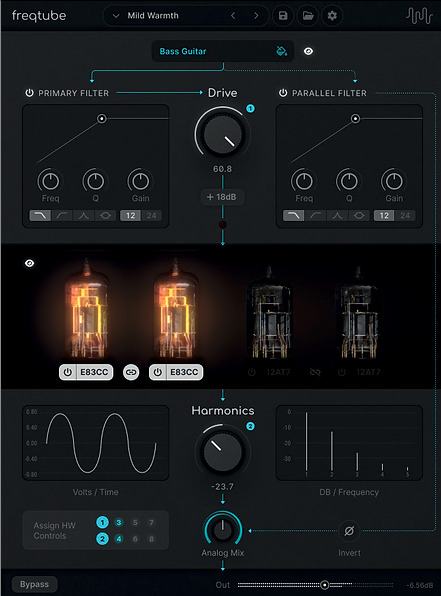Select peak shape in Primary Filter
The width and height of the screenshot is (441, 596).
[x=84, y=216]
